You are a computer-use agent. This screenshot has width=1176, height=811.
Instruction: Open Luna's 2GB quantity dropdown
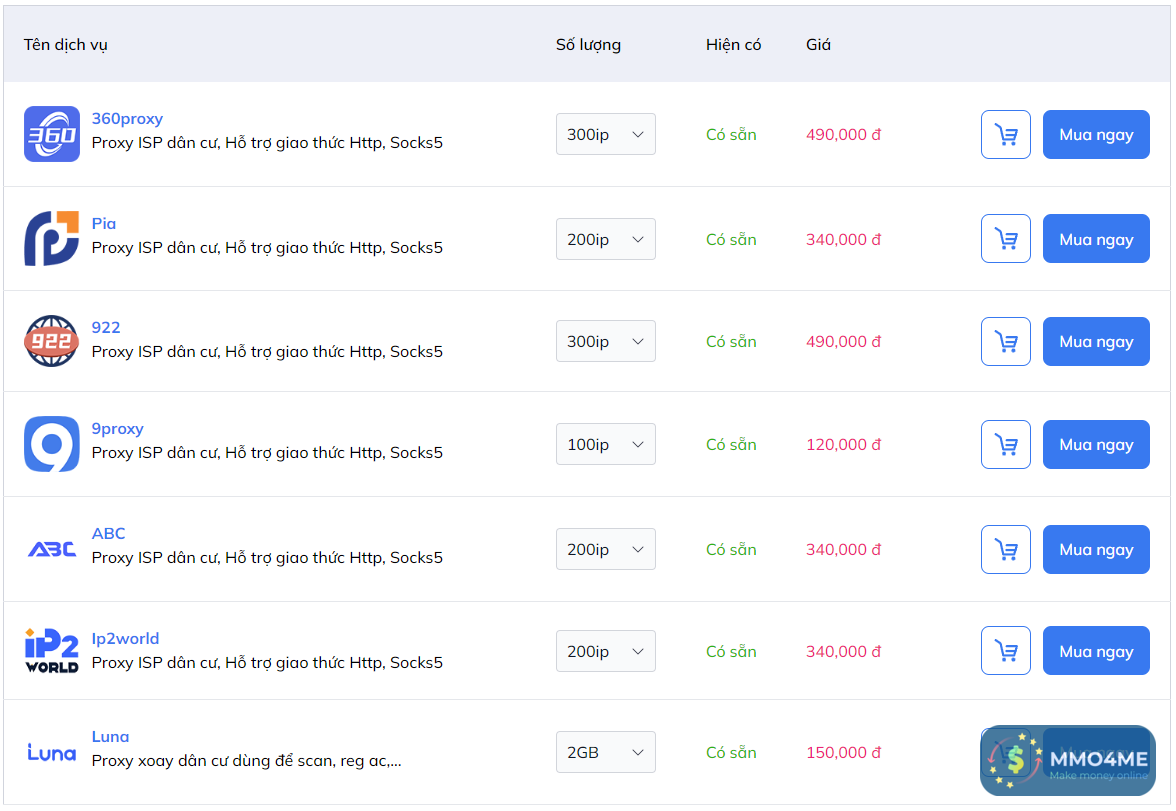605,752
